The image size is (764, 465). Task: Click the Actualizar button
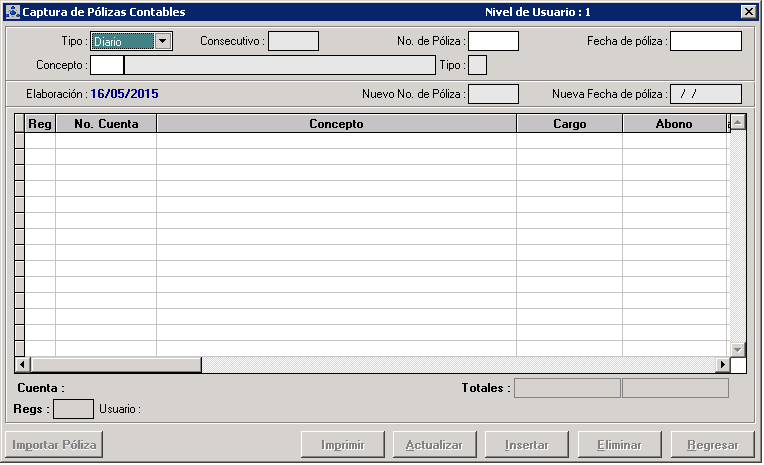click(x=434, y=445)
